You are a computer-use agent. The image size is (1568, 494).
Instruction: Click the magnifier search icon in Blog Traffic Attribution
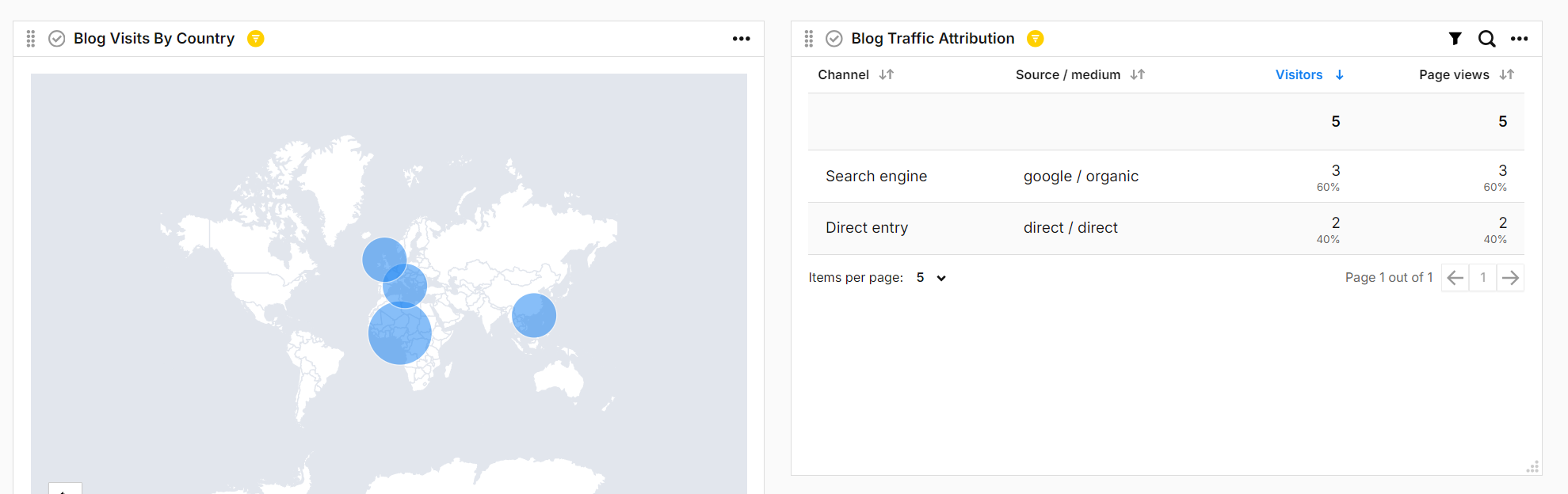[x=1486, y=39]
